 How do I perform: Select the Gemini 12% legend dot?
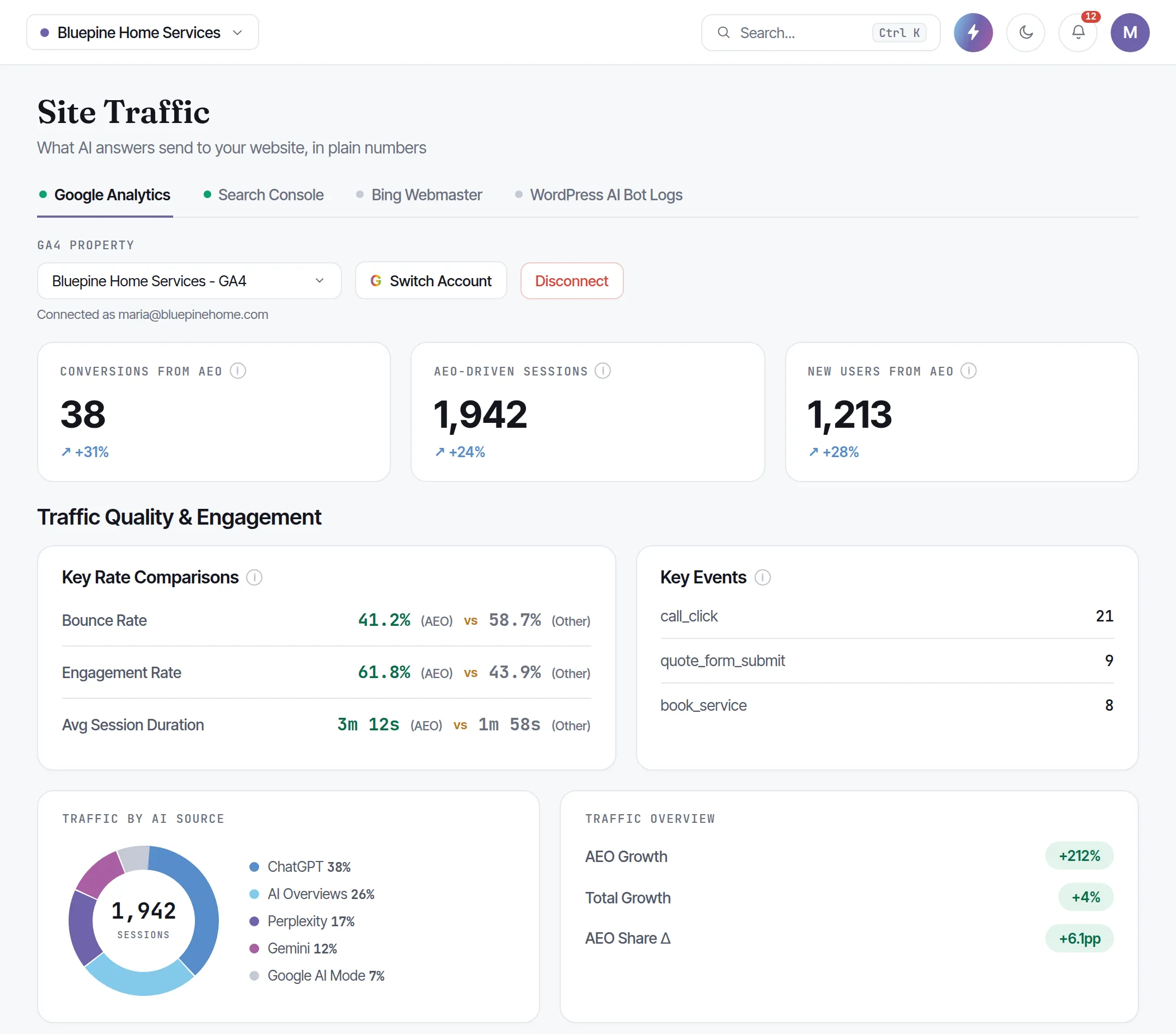(x=254, y=949)
